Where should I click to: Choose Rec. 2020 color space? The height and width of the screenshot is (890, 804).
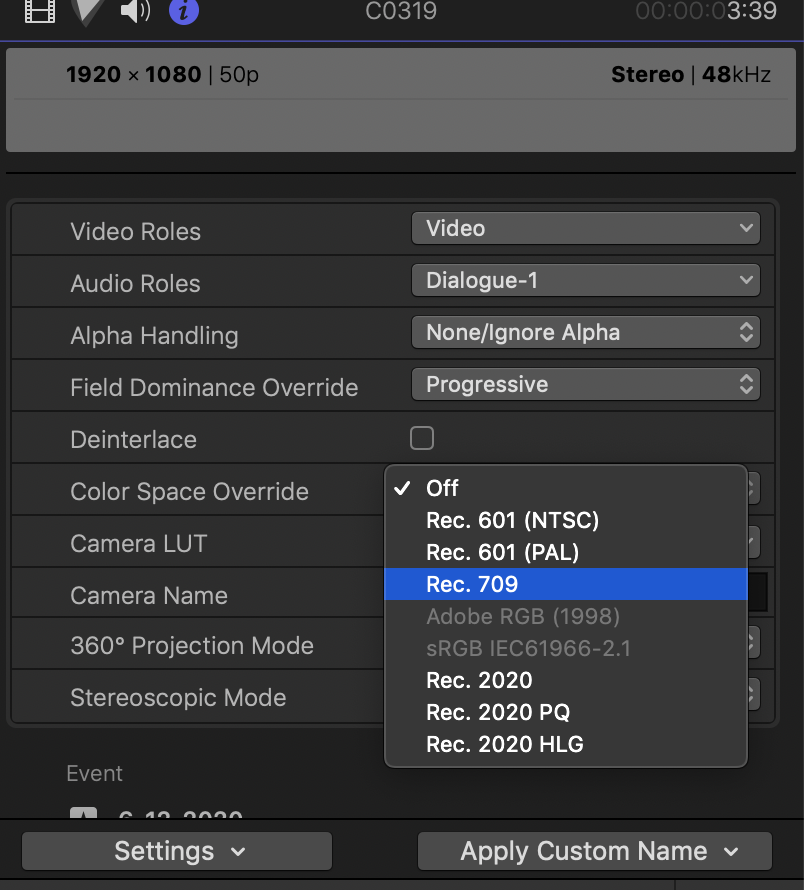coord(566,680)
